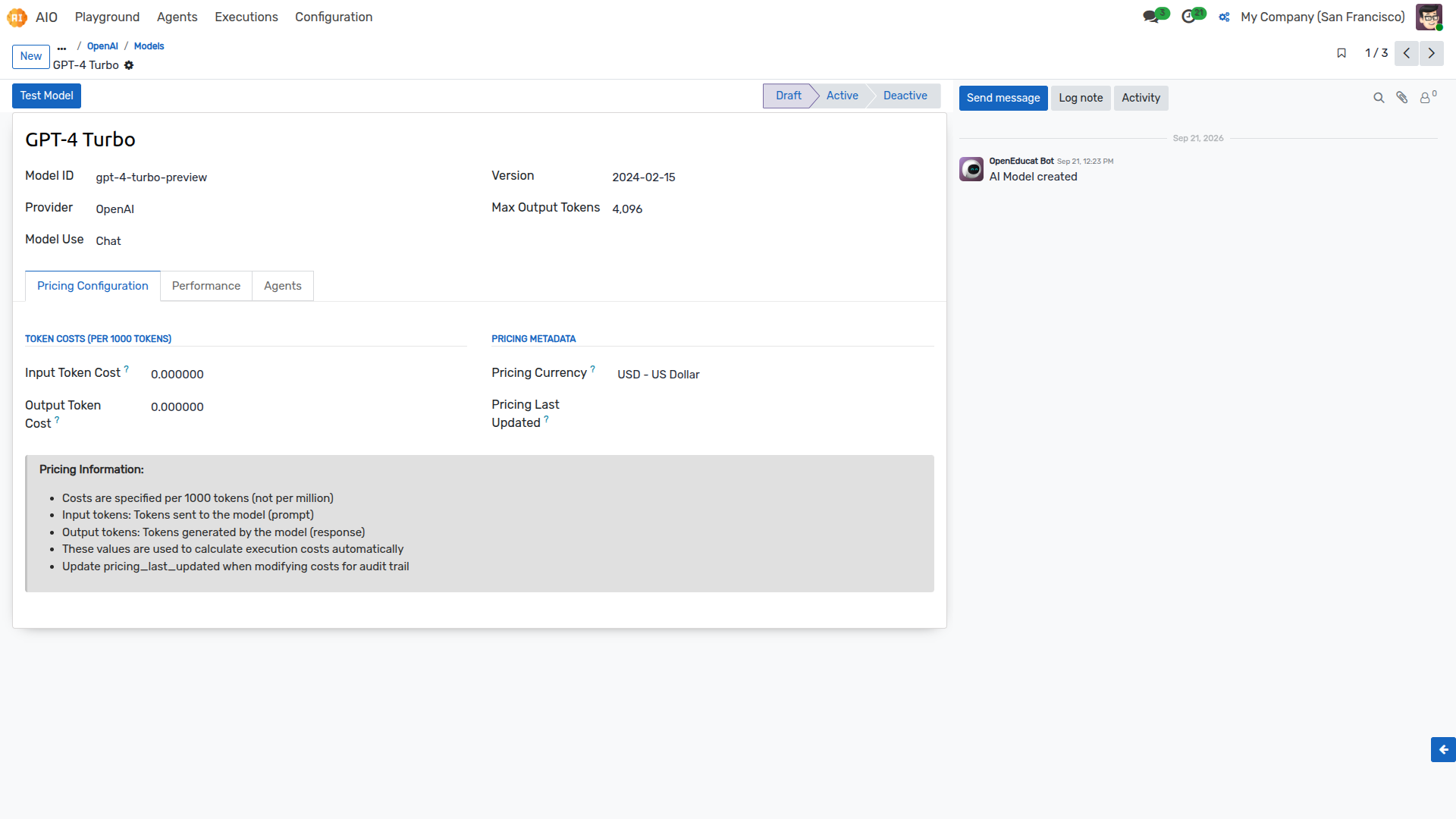Click the Activity button
The height and width of the screenshot is (819, 1456).
click(x=1141, y=98)
